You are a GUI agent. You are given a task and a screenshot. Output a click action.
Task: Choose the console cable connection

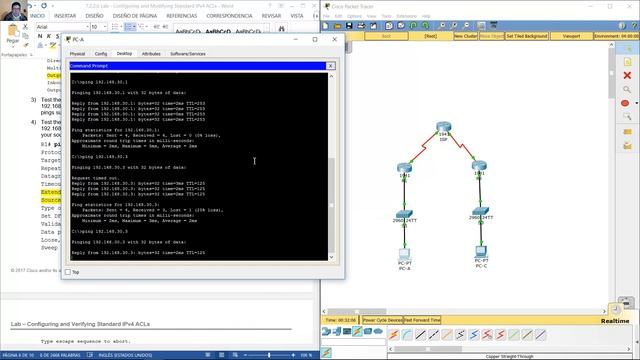click(407, 335)
